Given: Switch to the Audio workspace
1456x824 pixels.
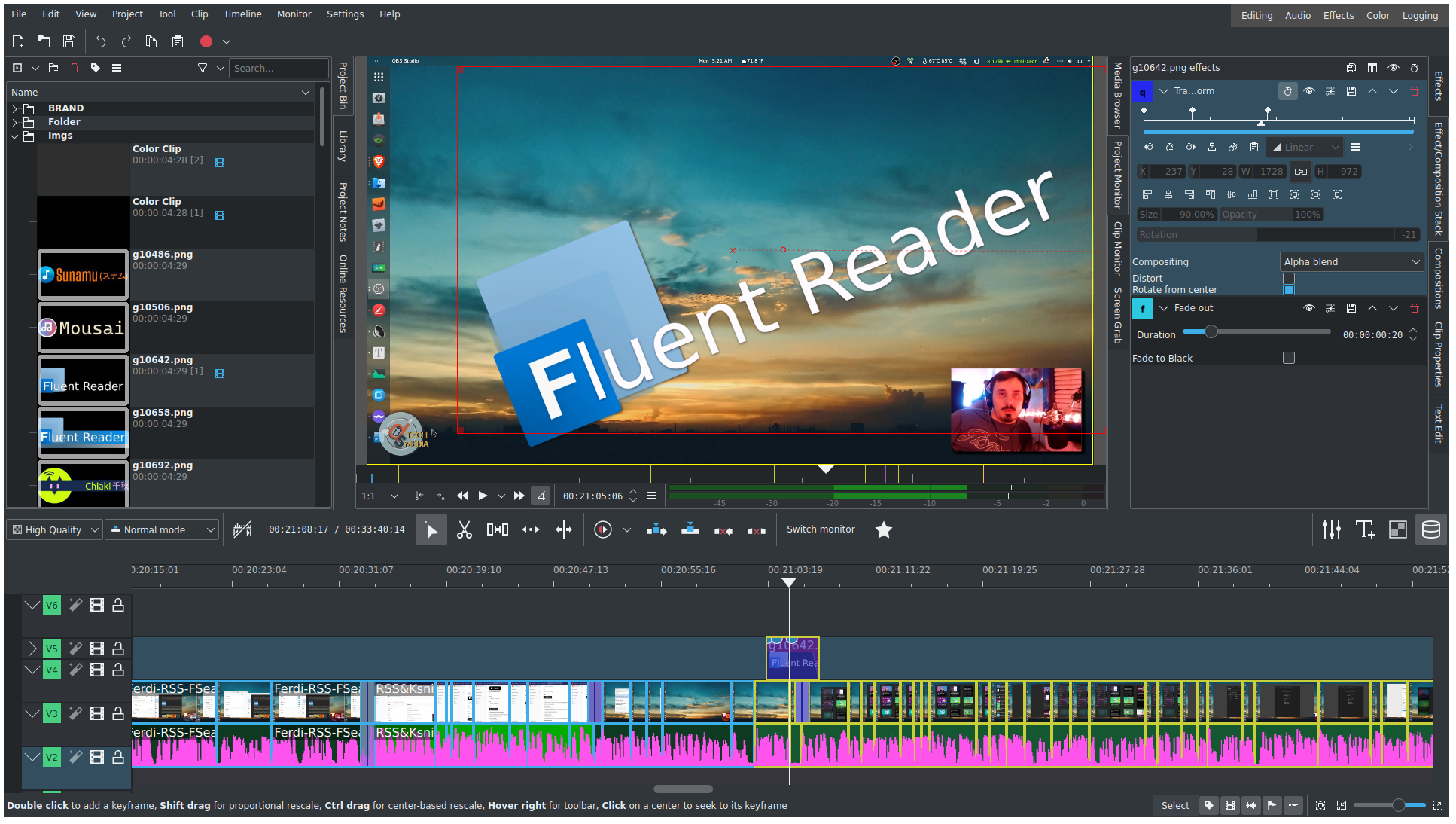Looking at the screenshot, I should coord(1297,16).
